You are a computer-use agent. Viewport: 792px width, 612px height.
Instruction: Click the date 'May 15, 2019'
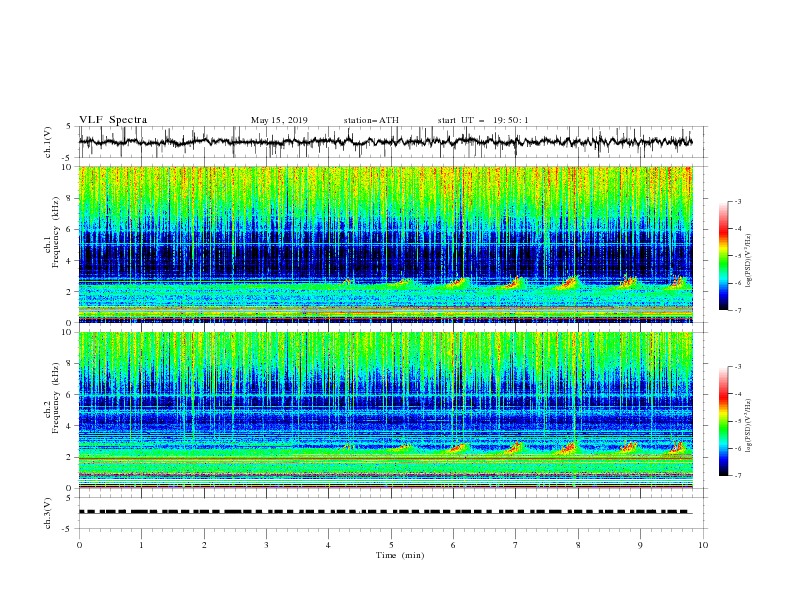point(279,120)
